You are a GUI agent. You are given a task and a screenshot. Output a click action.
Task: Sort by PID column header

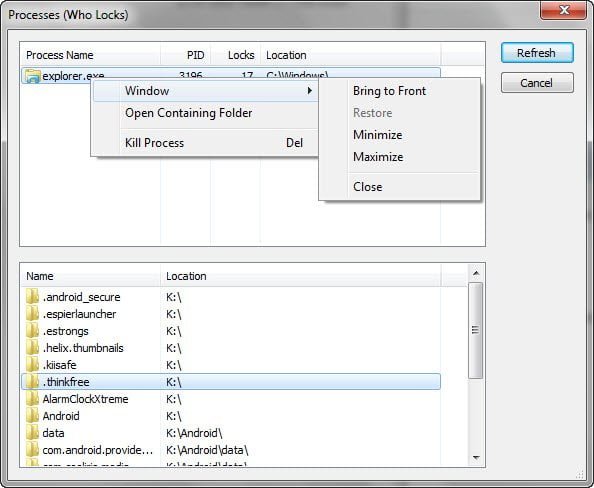pos(186,55)
